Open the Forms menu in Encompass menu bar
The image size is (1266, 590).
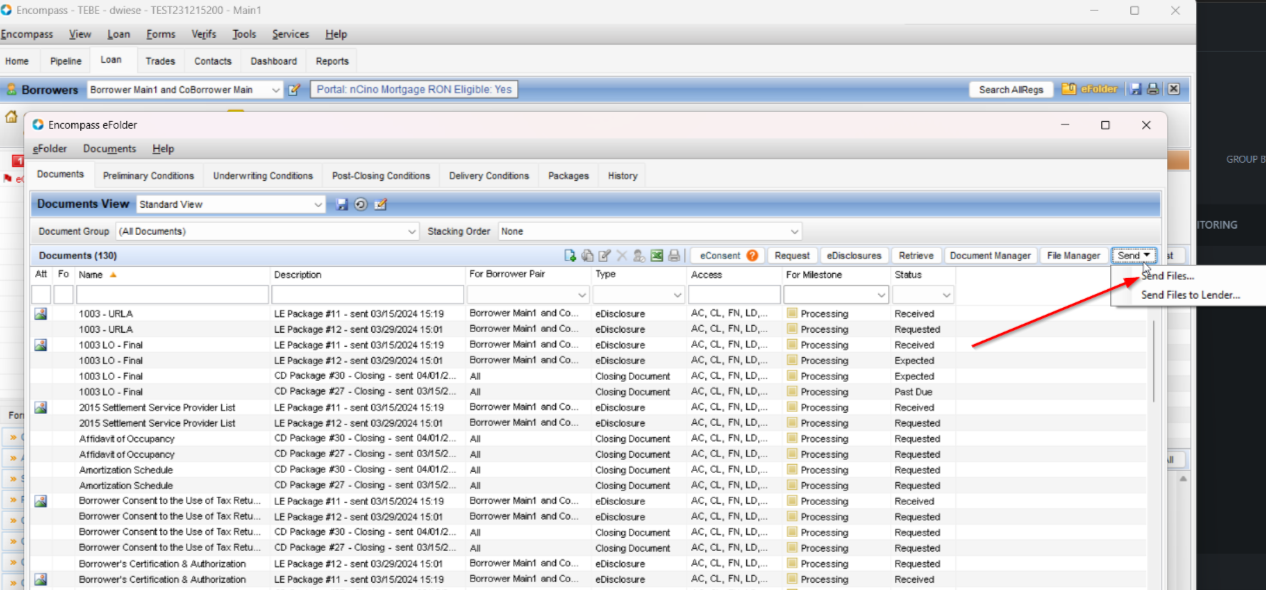pos(160,34)
